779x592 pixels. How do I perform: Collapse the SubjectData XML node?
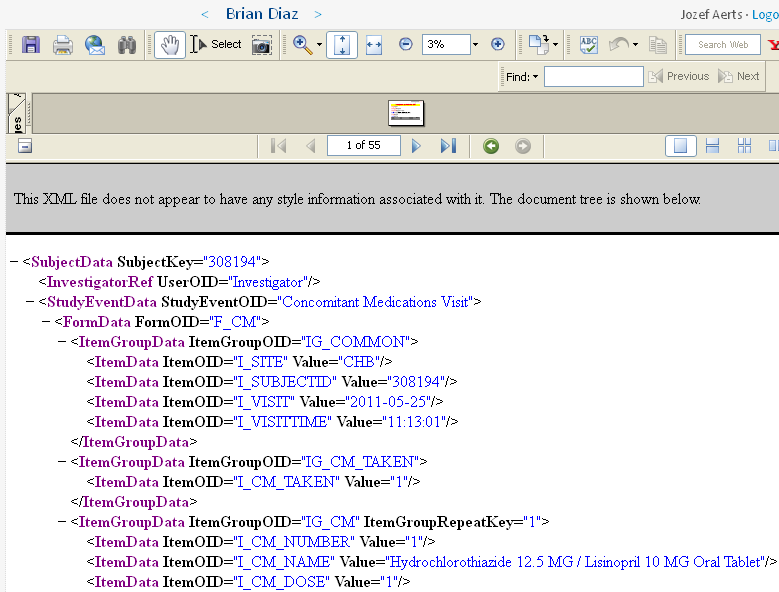(14, 262)
